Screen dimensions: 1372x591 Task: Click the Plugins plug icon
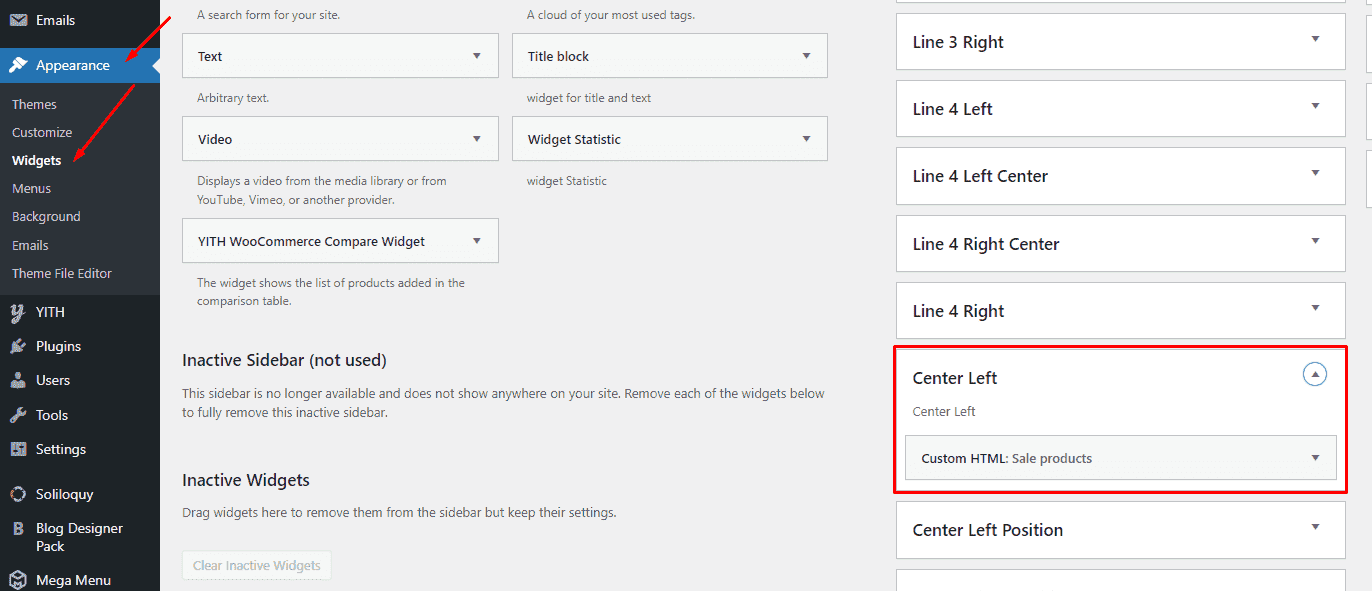point(18,346)
